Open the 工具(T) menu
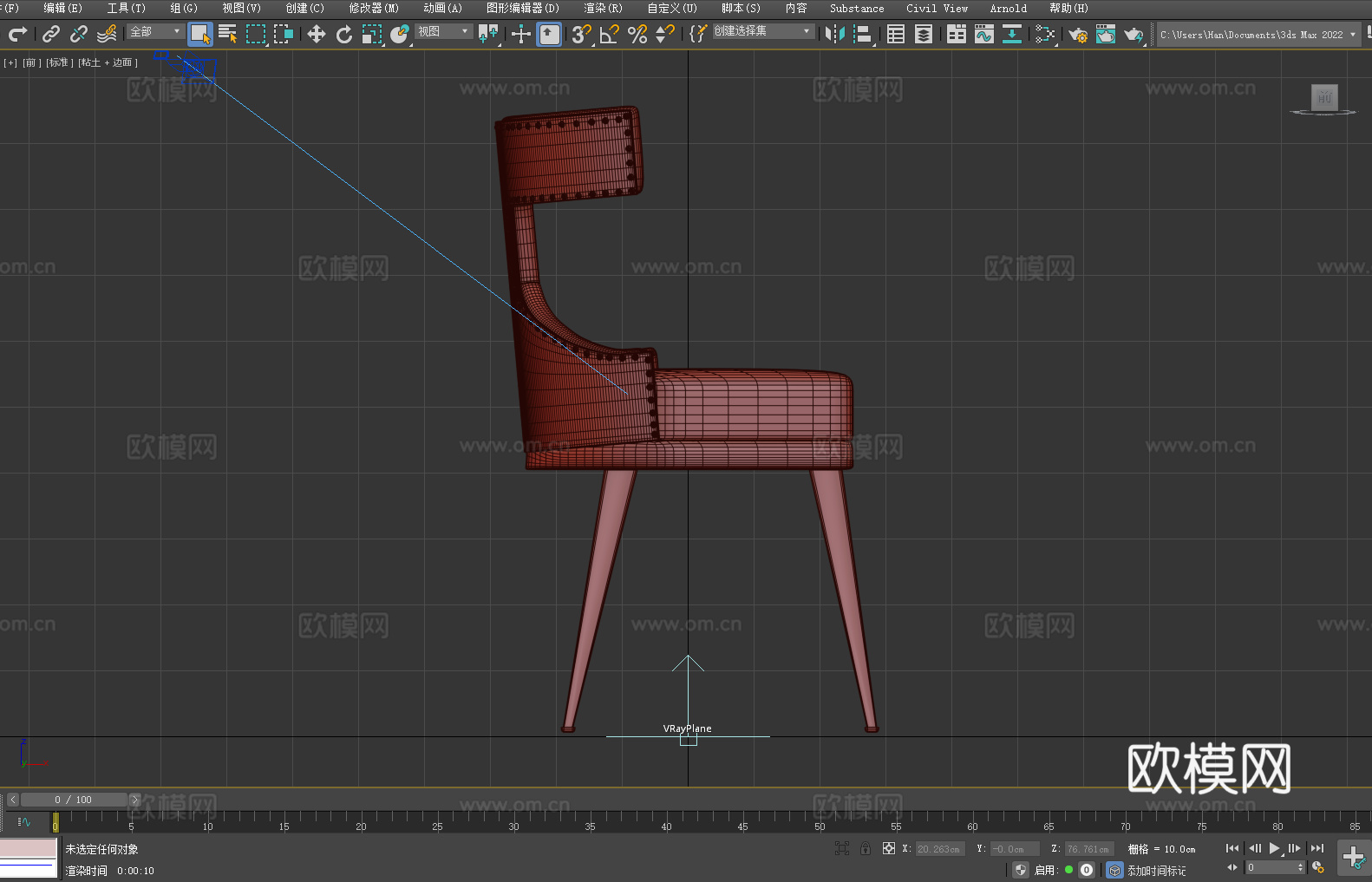 (126, 8)
